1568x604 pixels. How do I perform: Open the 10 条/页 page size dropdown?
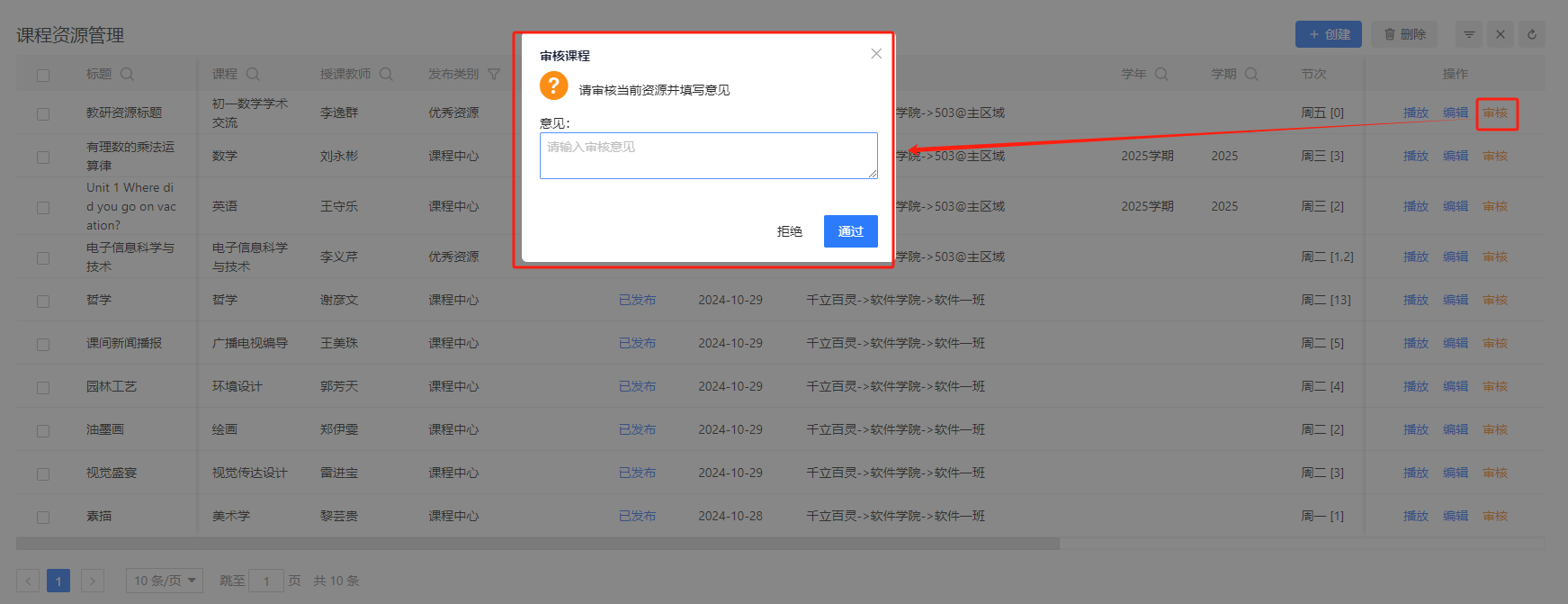(165, 581)
